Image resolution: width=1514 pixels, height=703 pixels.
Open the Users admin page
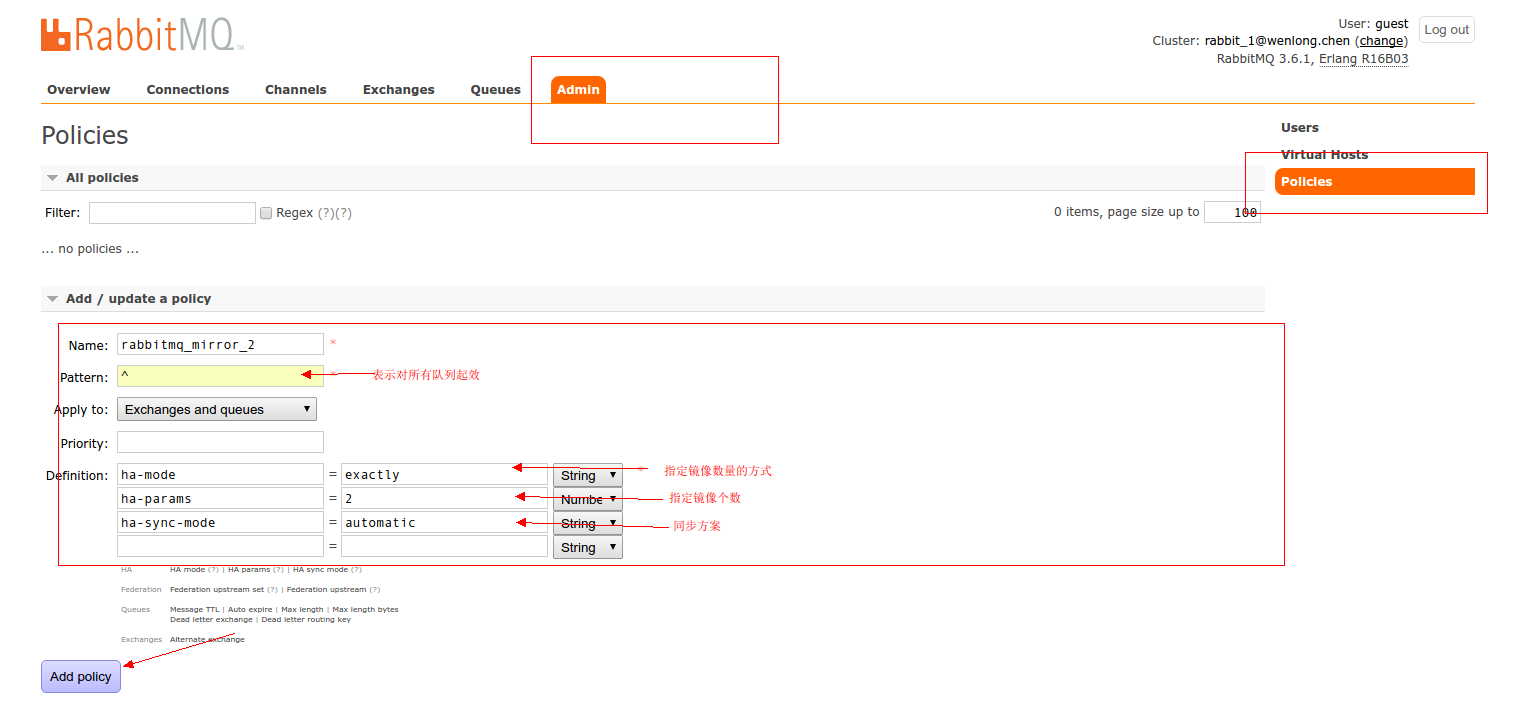click(1300, 128)
